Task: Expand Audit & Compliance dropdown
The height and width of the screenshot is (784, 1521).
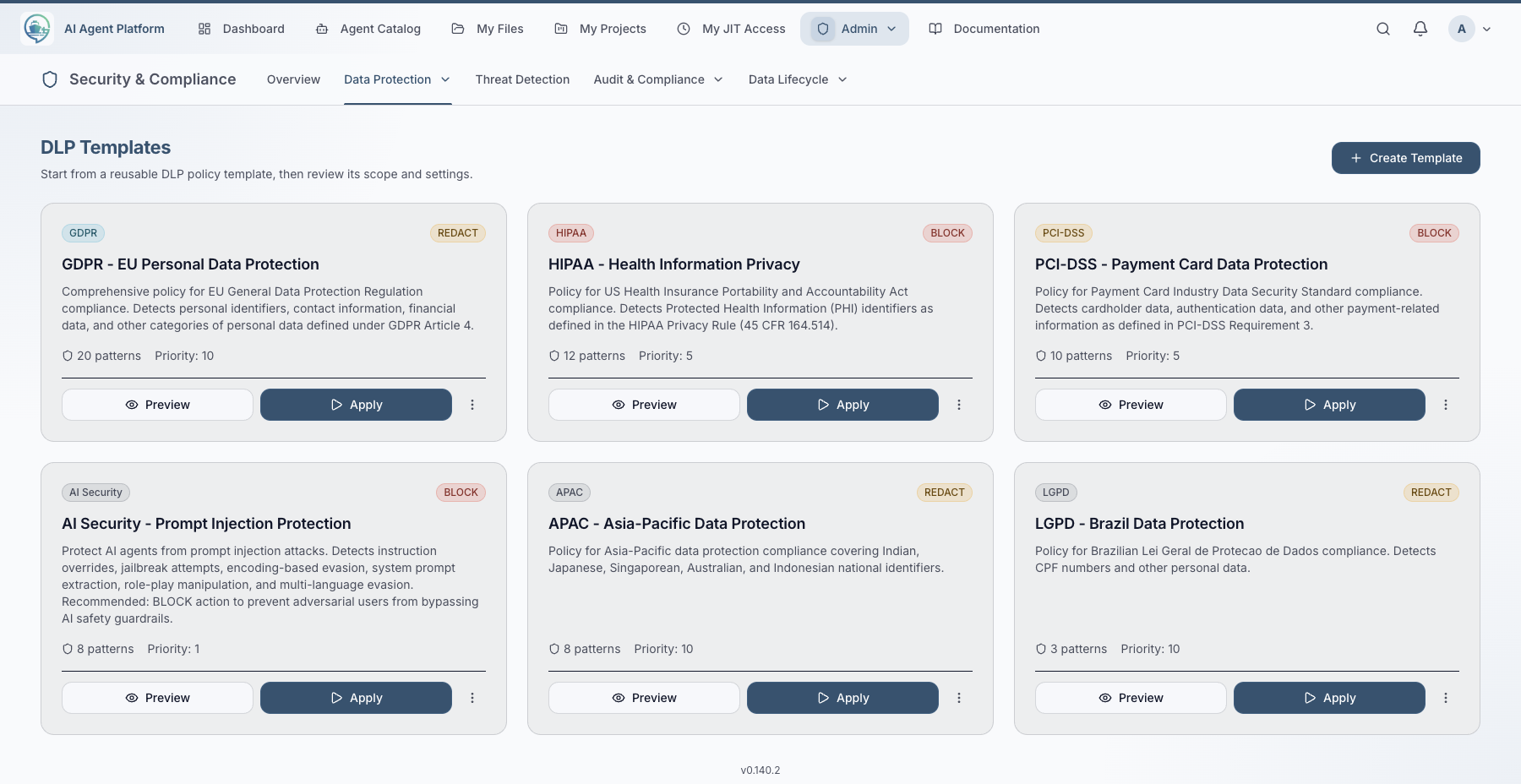Action: [658, 79]
